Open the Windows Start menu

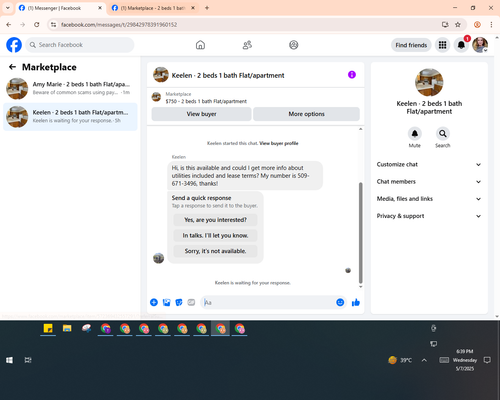[9, 360]
